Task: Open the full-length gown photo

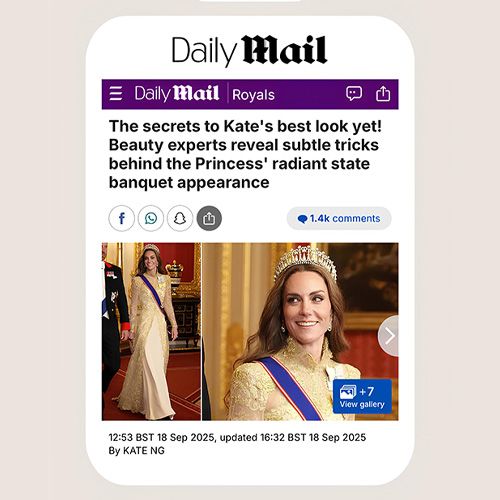Action: [151, 331]
